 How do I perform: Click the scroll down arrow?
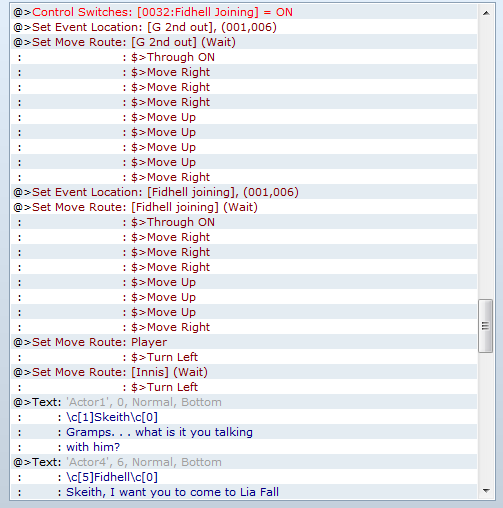coord(486,491)
